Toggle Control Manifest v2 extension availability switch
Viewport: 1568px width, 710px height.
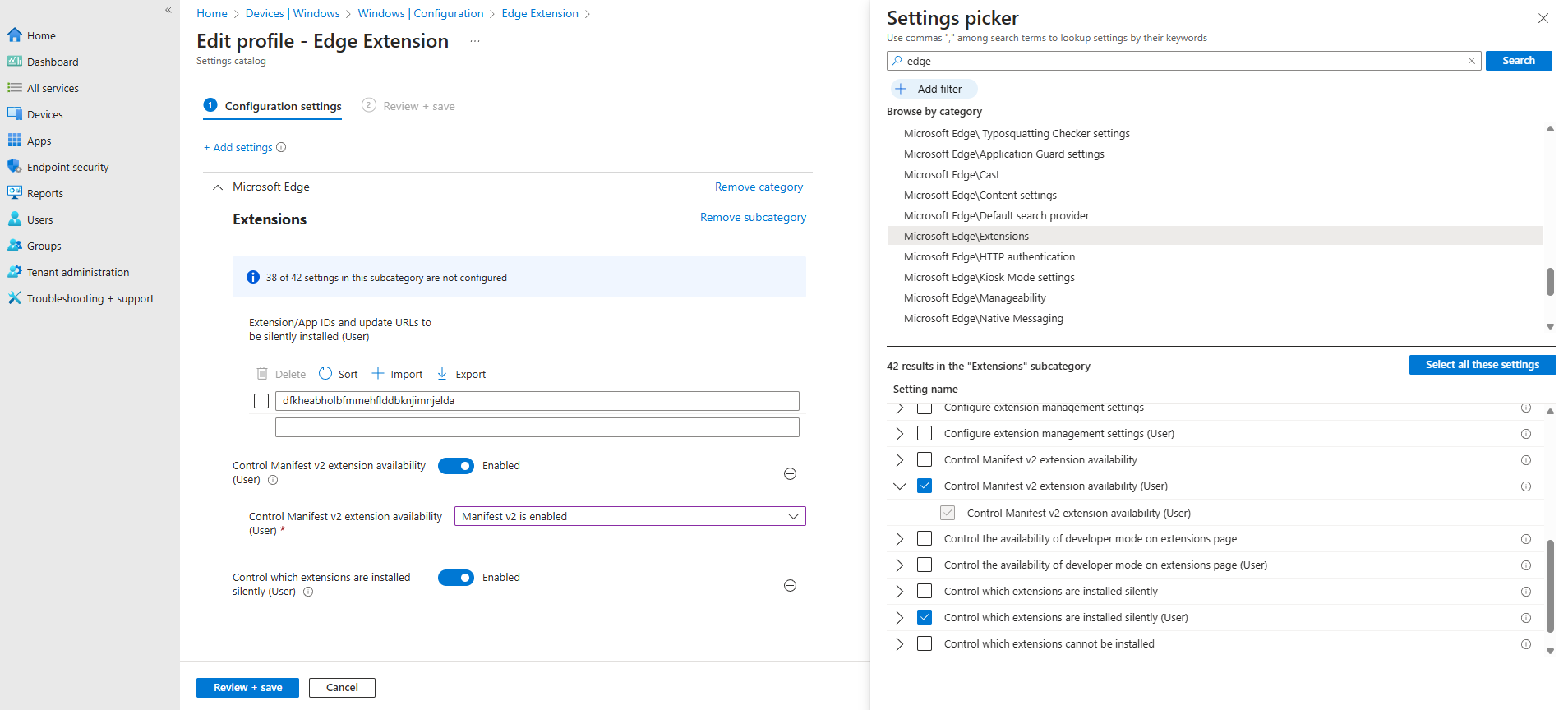click(x=456, y=466)
